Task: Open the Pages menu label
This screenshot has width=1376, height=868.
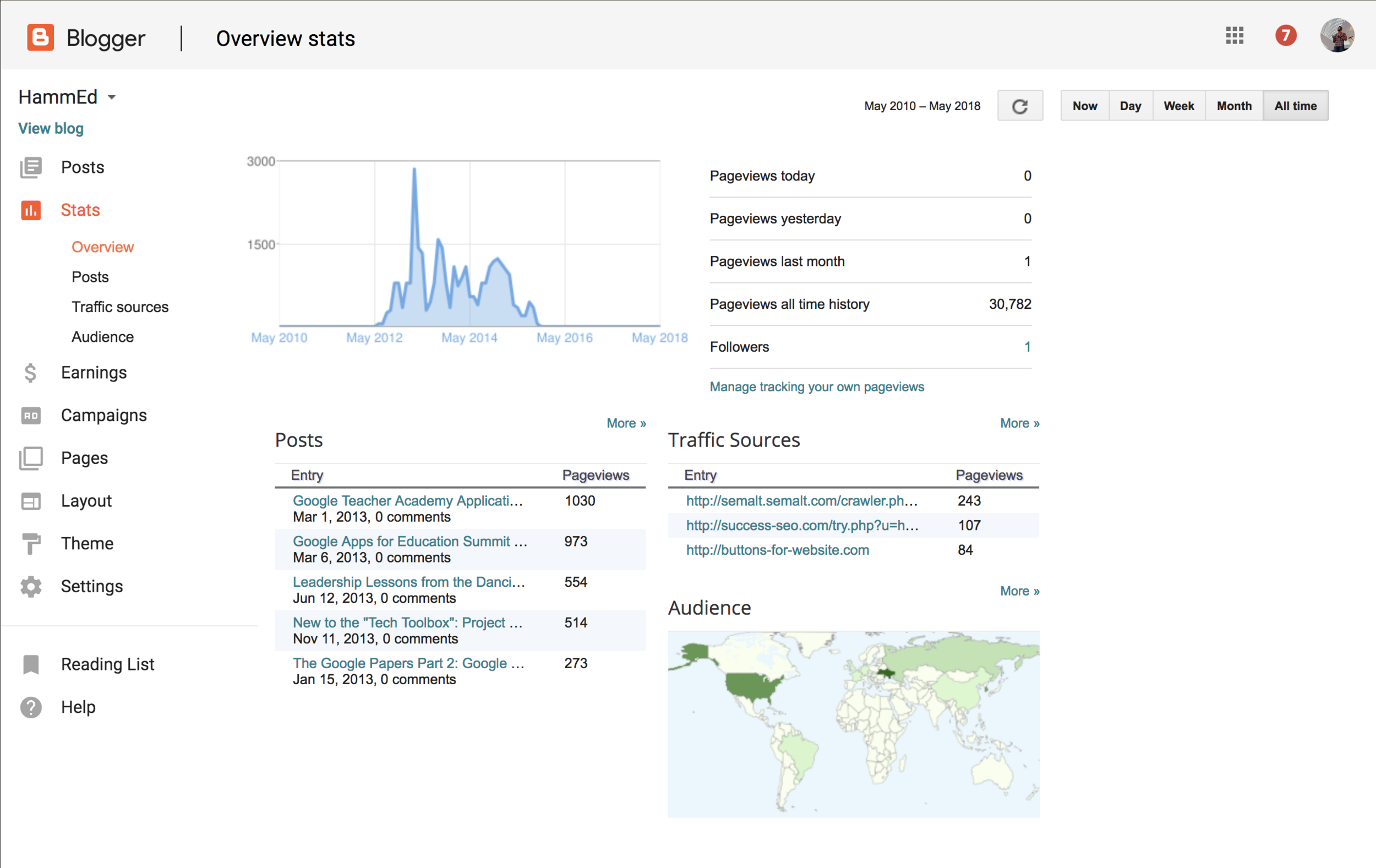Action: tap(85, 458)
